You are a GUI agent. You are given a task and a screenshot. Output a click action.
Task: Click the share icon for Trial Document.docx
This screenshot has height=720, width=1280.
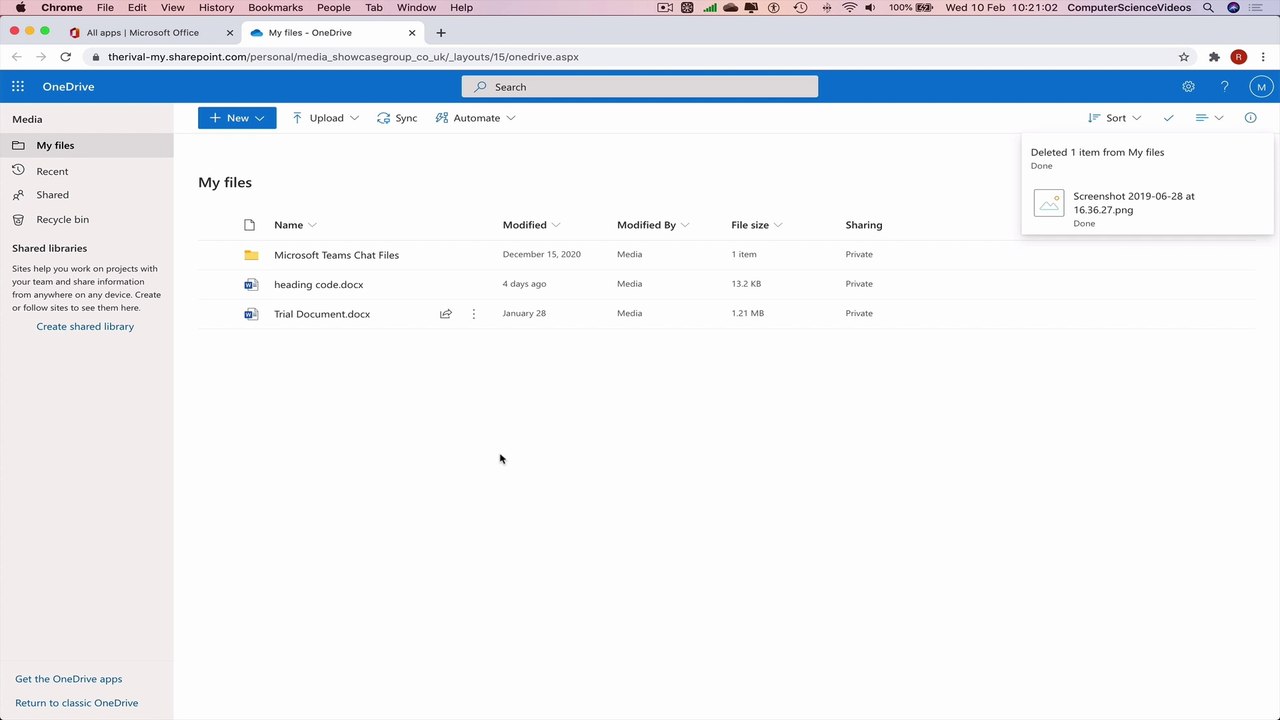tap(446, 314)
